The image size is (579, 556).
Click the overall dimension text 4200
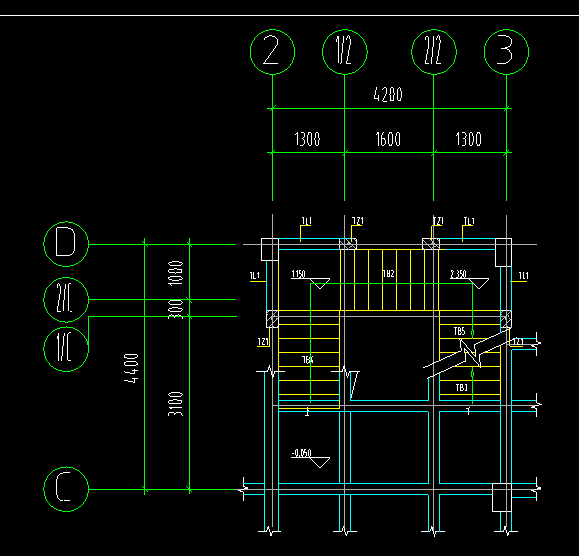click(x=388, y=95)
